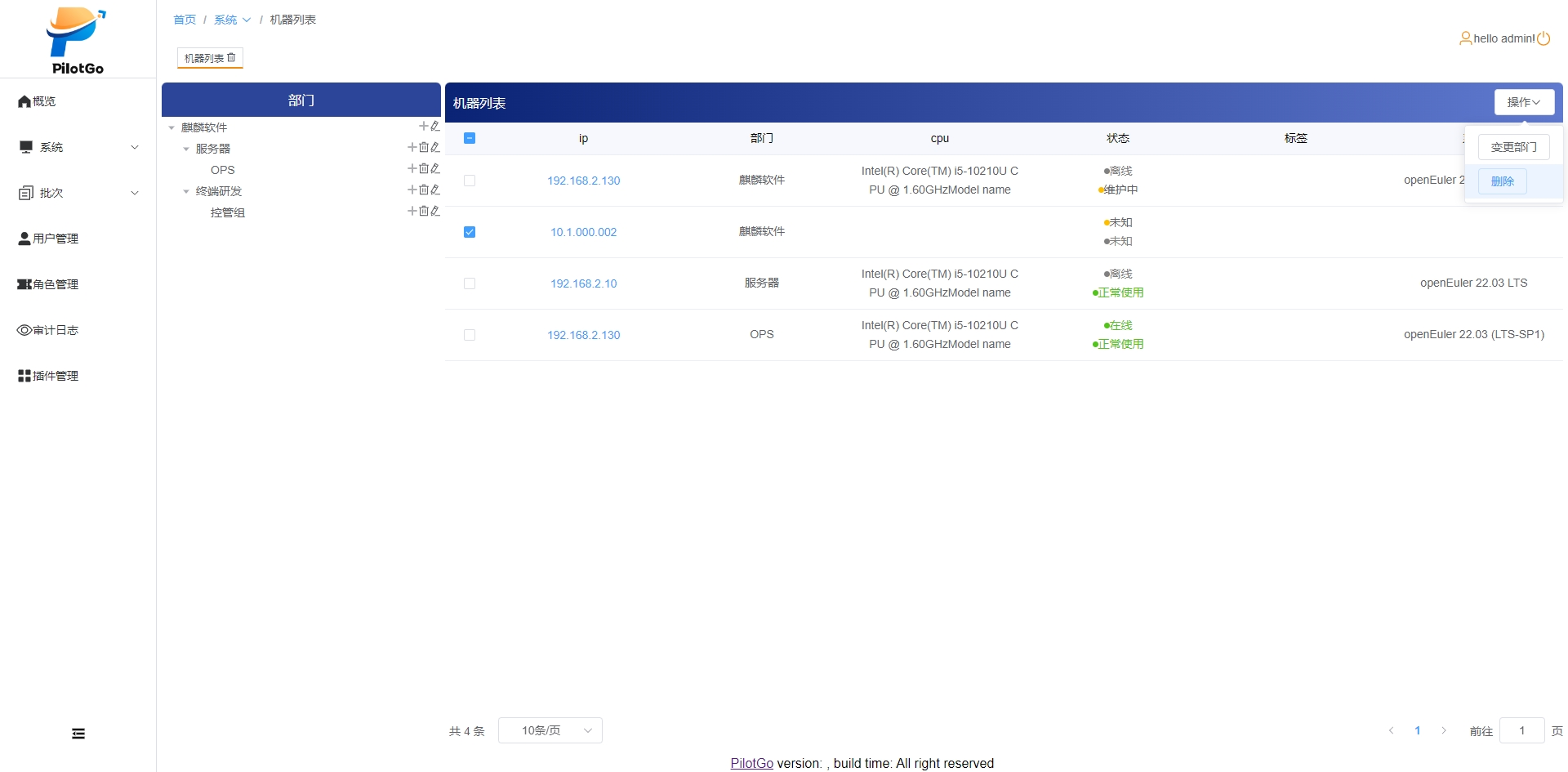Select 删除 from the 操作 dropdown menu
1568x772 pixels.
tap(1503, 181)
